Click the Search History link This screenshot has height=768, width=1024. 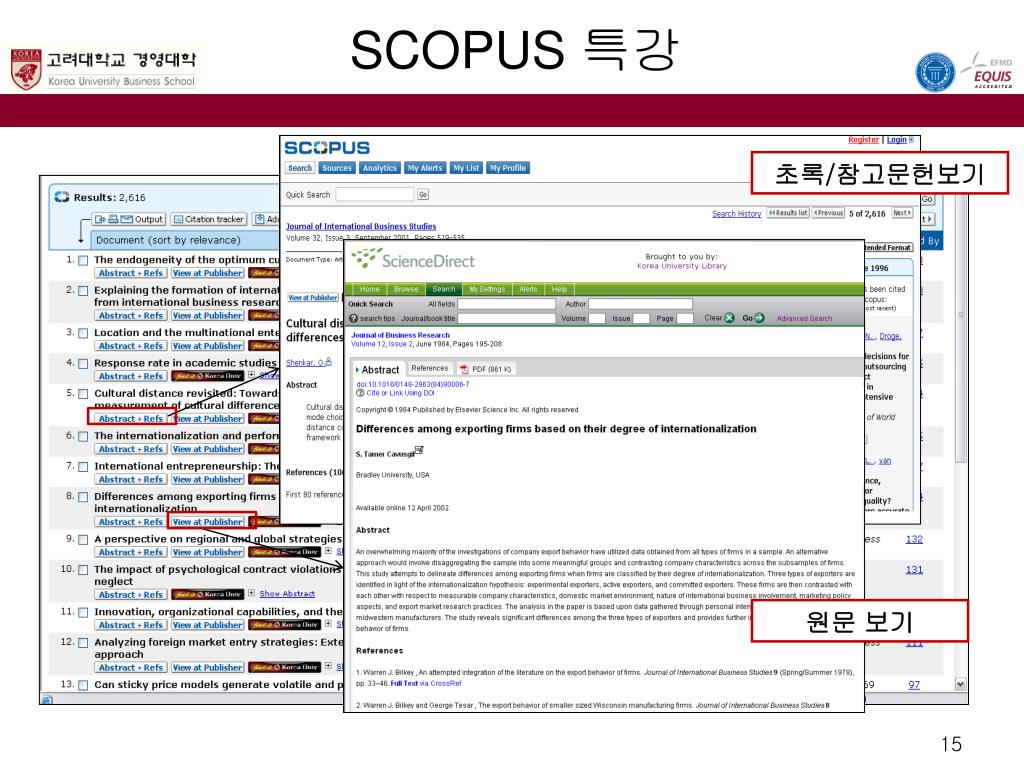point(737,214)
